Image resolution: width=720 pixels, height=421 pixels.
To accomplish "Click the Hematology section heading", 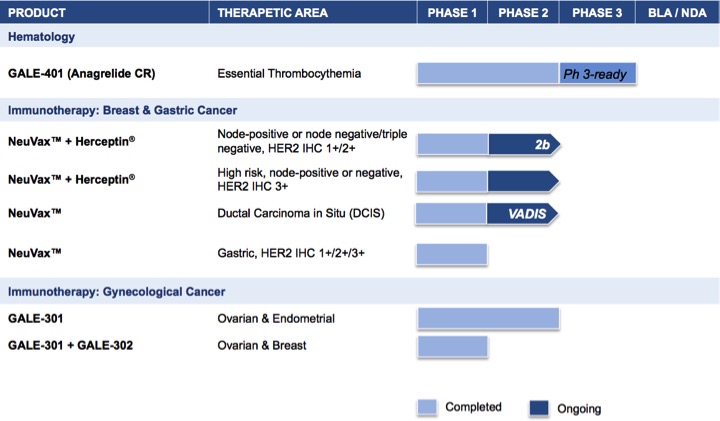I will [x=45, y=37].
